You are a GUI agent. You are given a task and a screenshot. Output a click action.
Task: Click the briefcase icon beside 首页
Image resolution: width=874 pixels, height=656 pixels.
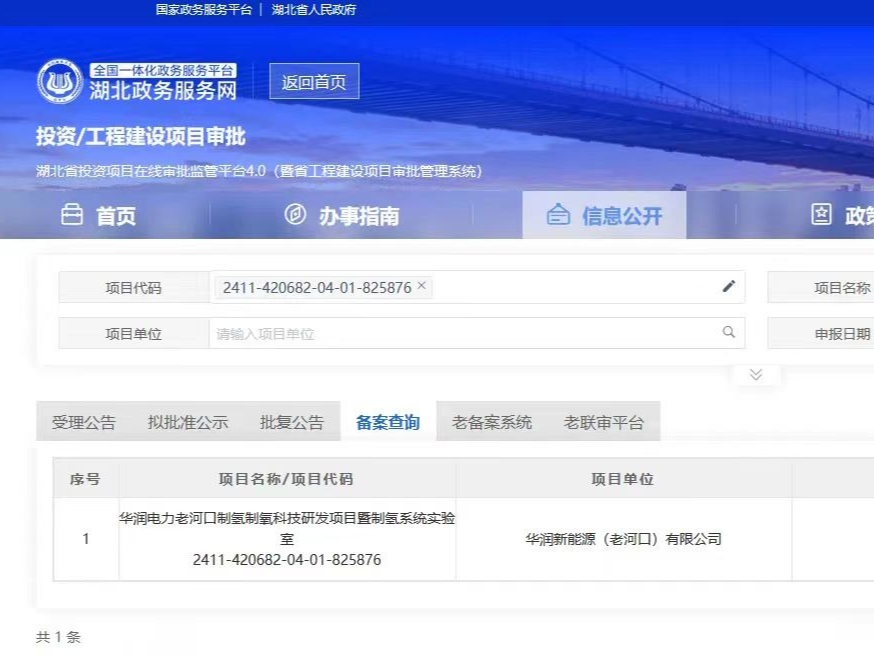pos(72,215)
